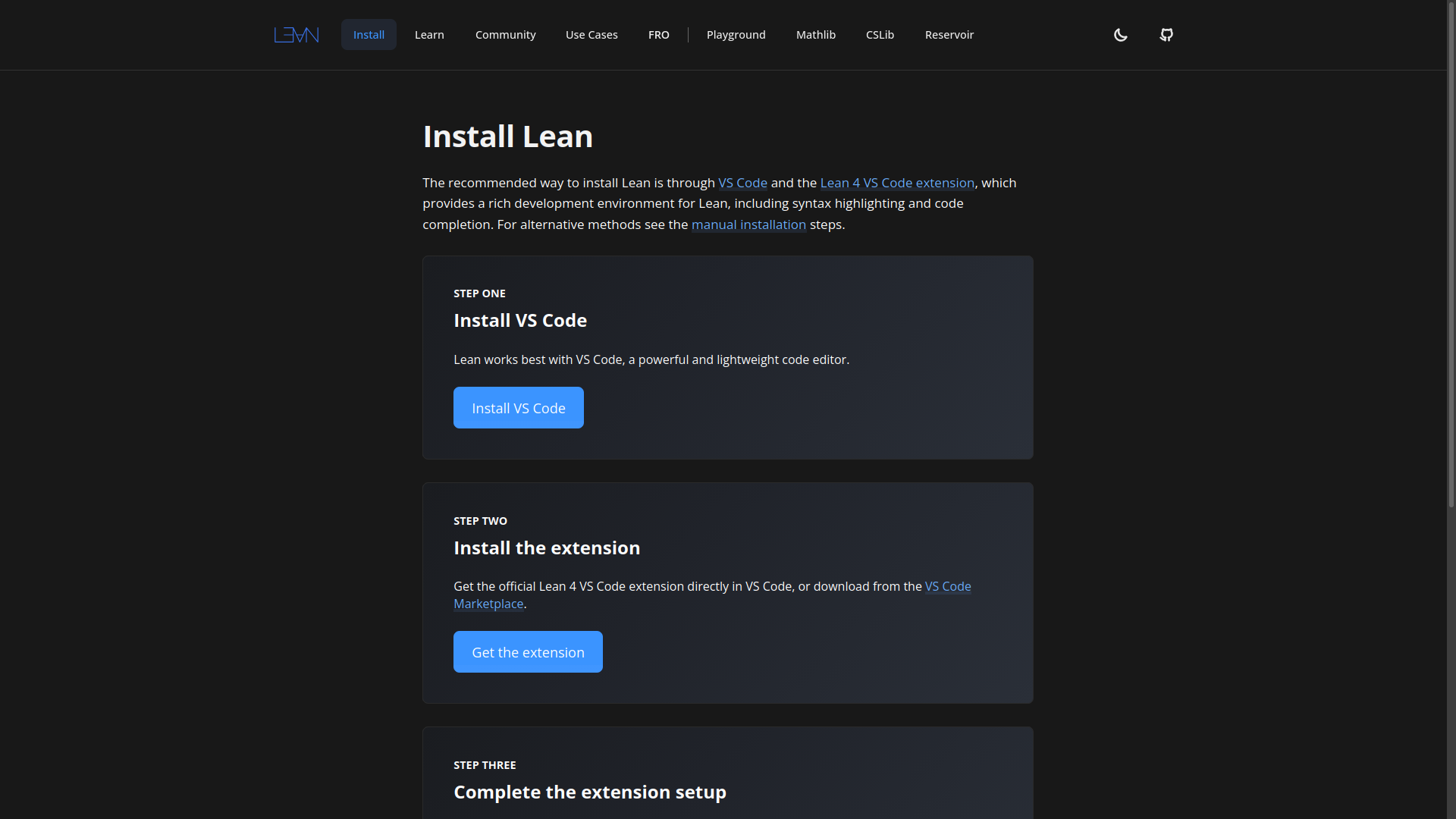Follow the manual installation link
The image size is (1456, 819).
click(x=748, y=224)
